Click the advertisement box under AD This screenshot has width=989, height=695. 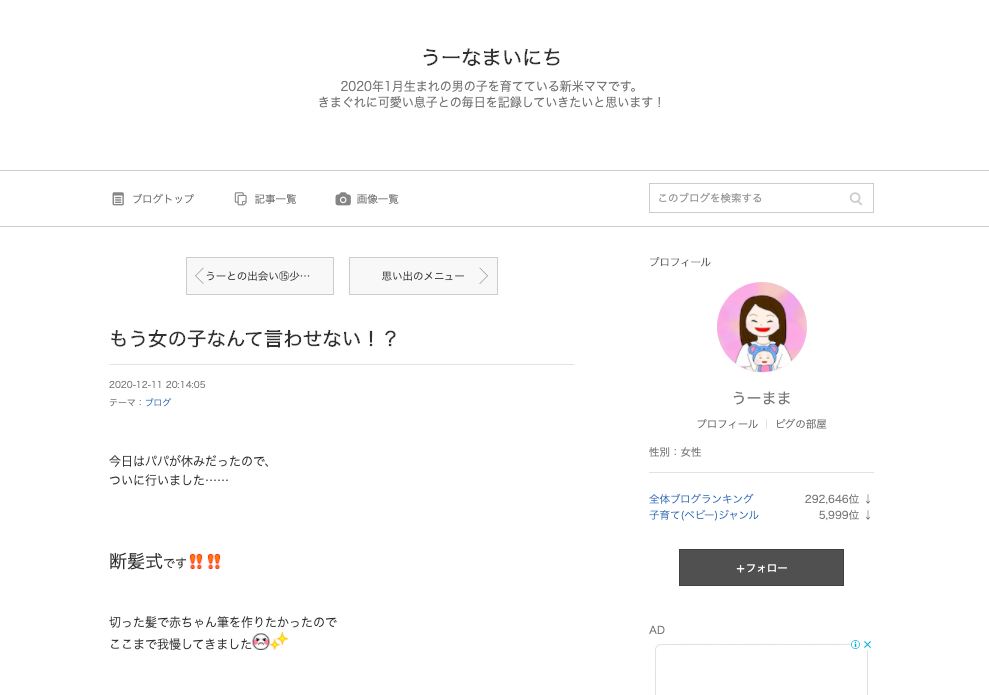tap(761, 670)
